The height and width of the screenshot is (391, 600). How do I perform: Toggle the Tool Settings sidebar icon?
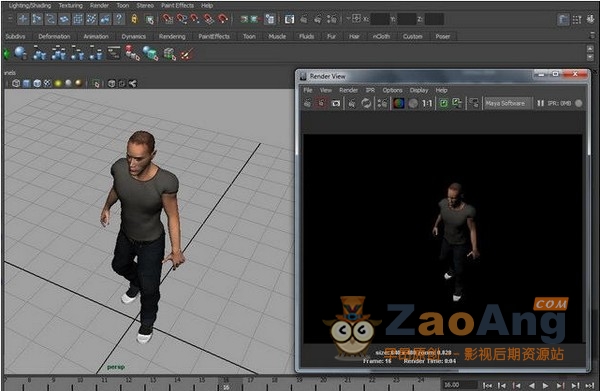pyautogui.click(x=577, y=19)
